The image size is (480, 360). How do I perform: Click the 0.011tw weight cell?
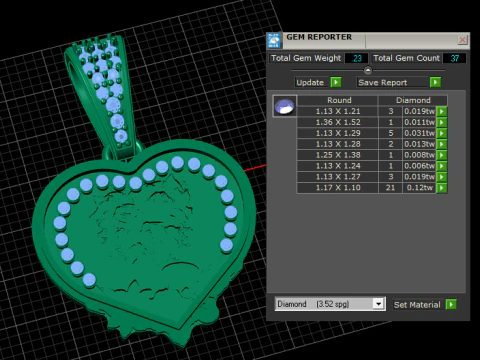coord(419,122)
